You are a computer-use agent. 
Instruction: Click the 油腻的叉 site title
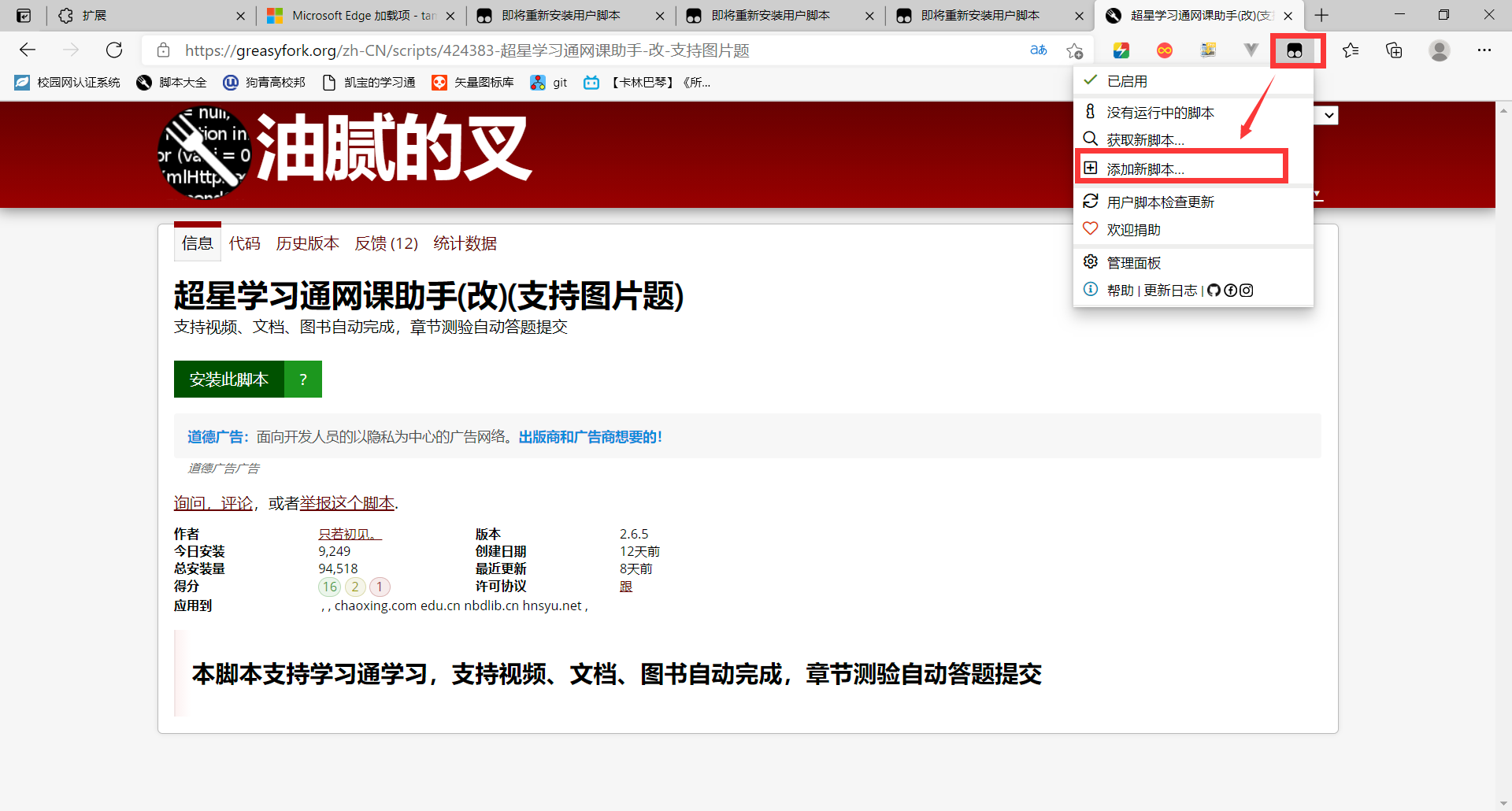(x=394, y=147)
